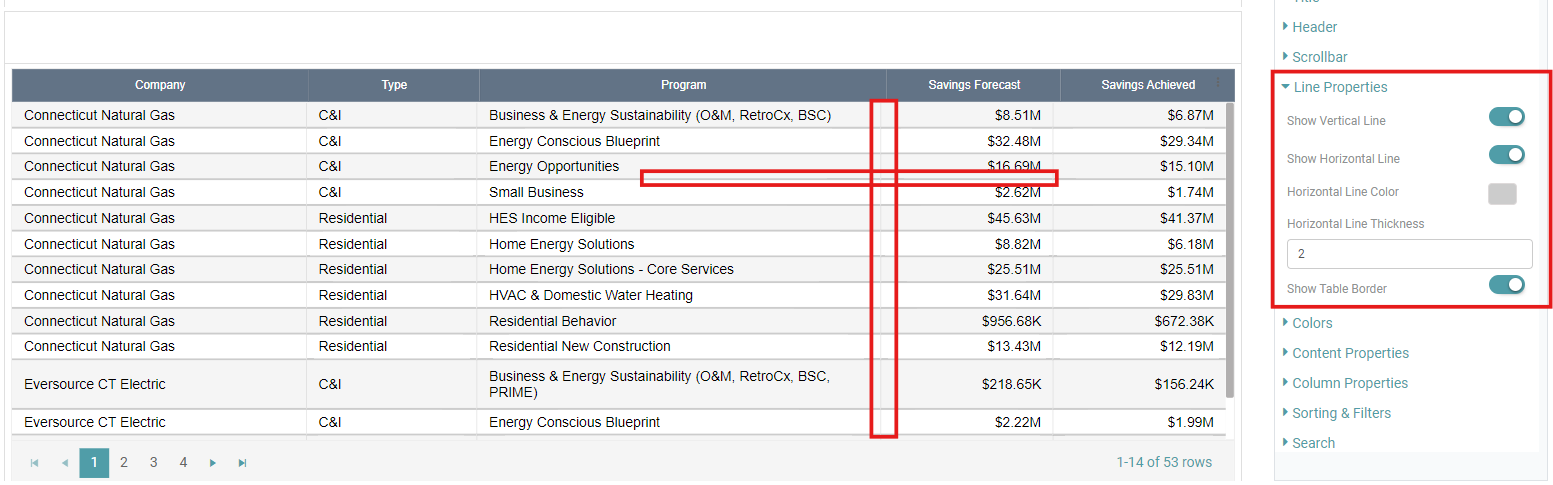Go to the first page of results

pos(35,463)
